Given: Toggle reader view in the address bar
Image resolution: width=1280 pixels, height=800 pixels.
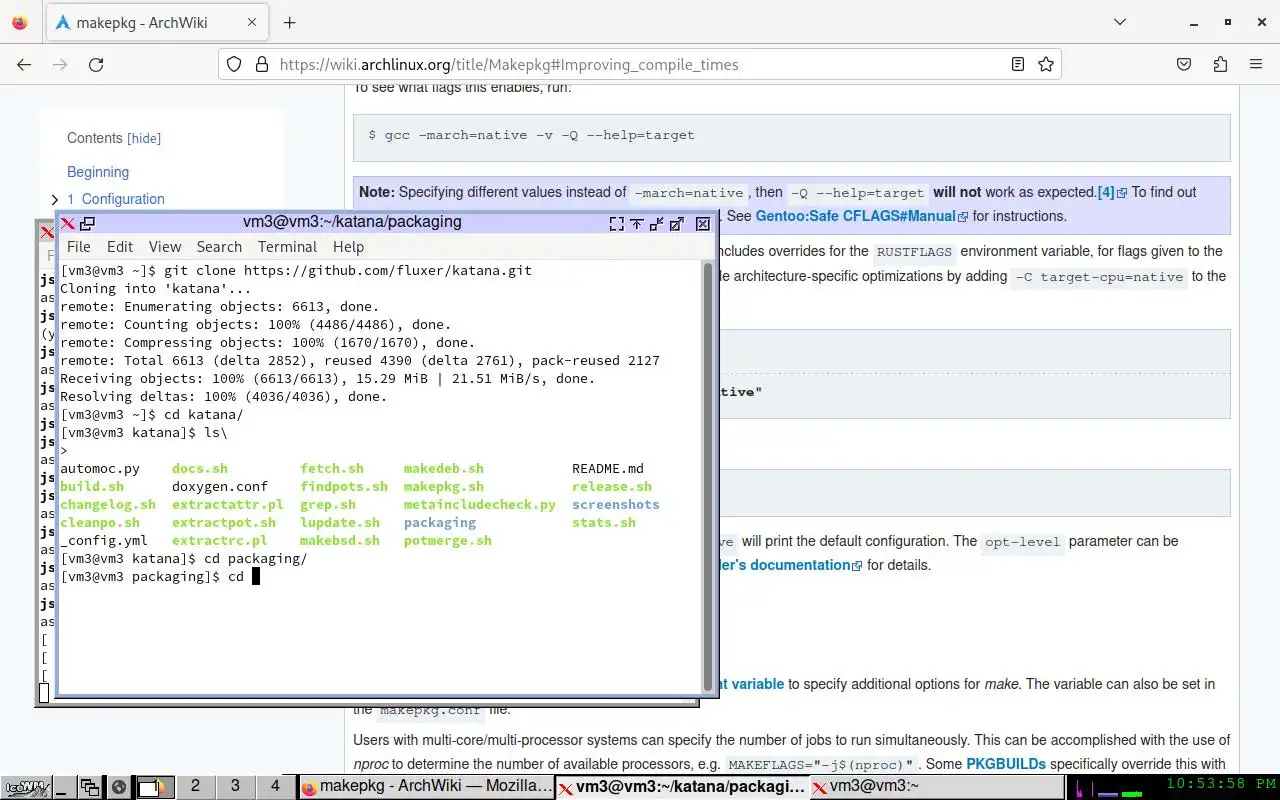Looking at the screenshot, I should point(1018,64).
